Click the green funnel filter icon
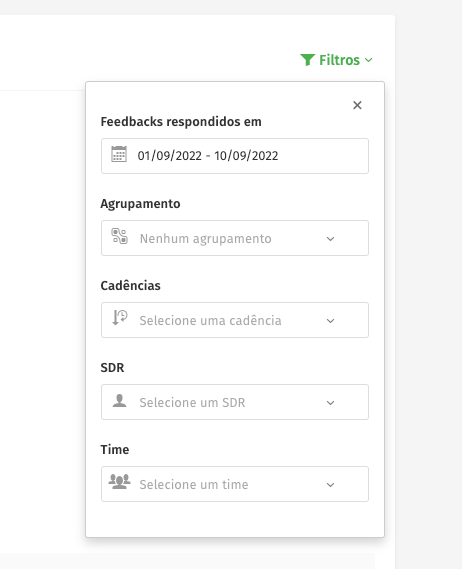Image resolution: width=462 pixels, height=569 pixels. tap(307, 60)
